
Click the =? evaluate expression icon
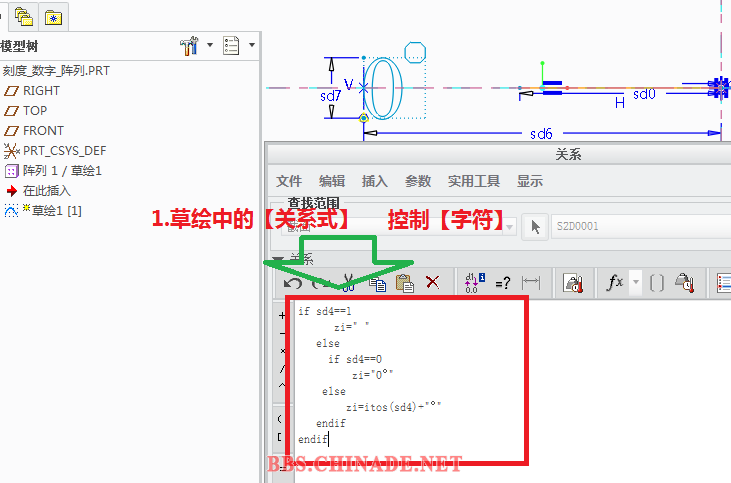pos(503,283)
